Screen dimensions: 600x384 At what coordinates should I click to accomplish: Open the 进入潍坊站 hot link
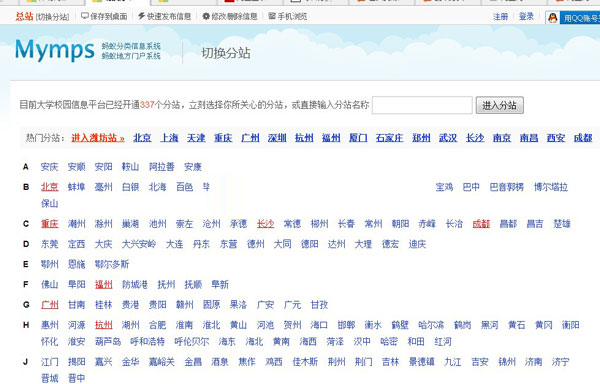click(98, 138)
